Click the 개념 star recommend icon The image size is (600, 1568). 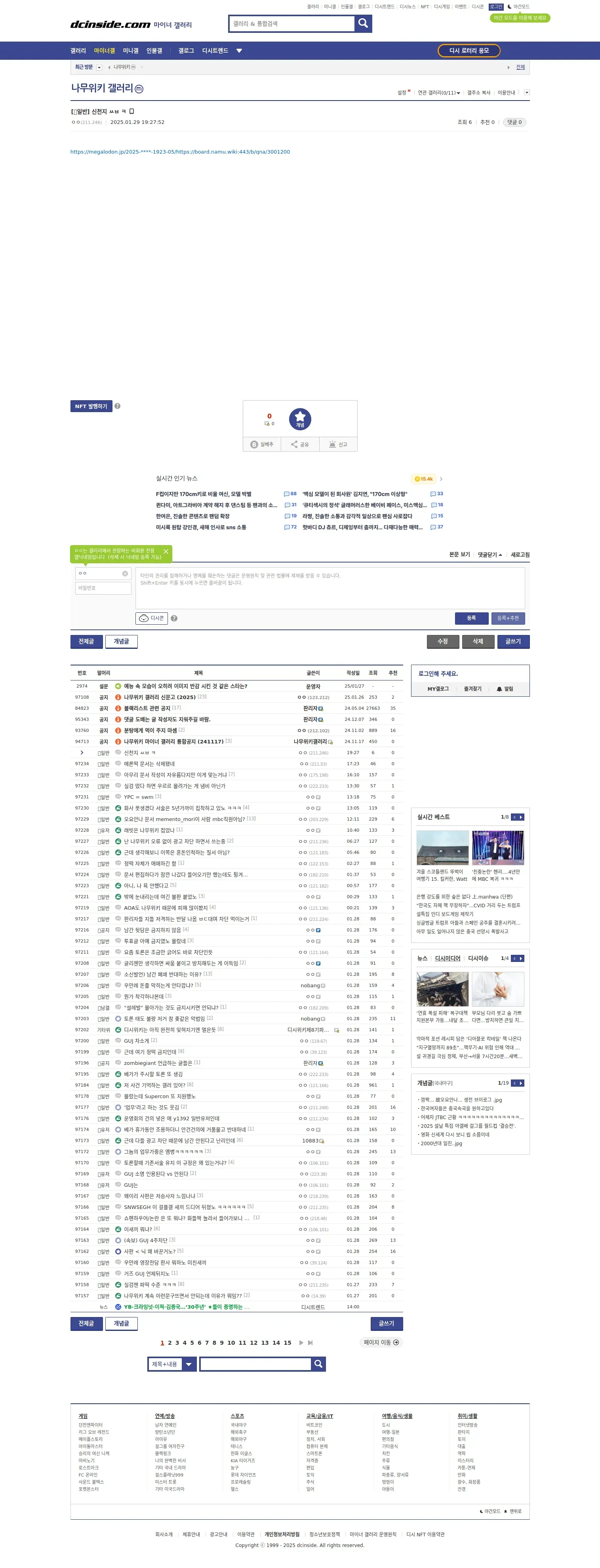coord(300,419)
